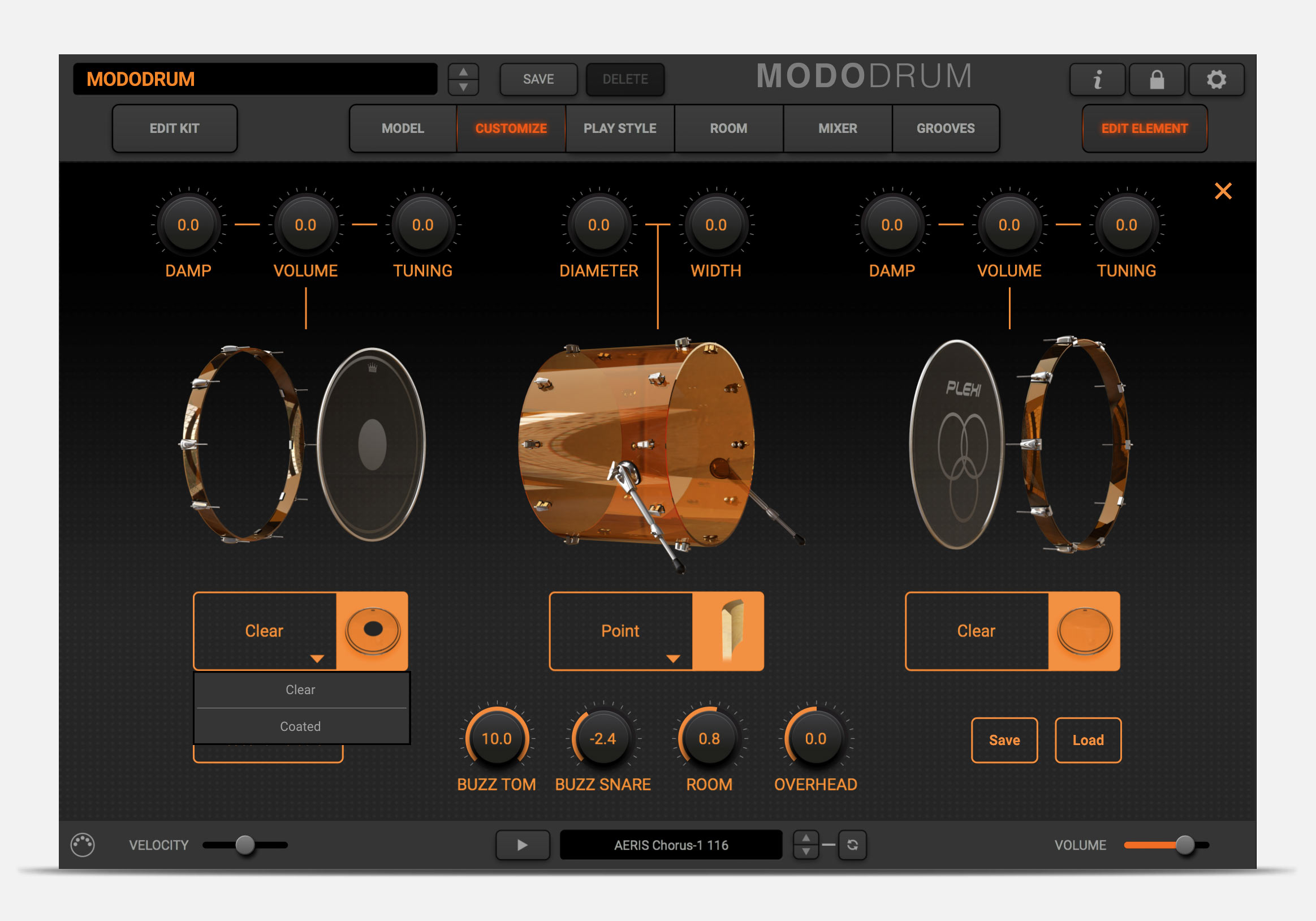
Task: Open settings via gear icon
Action: click(1216, 79)
